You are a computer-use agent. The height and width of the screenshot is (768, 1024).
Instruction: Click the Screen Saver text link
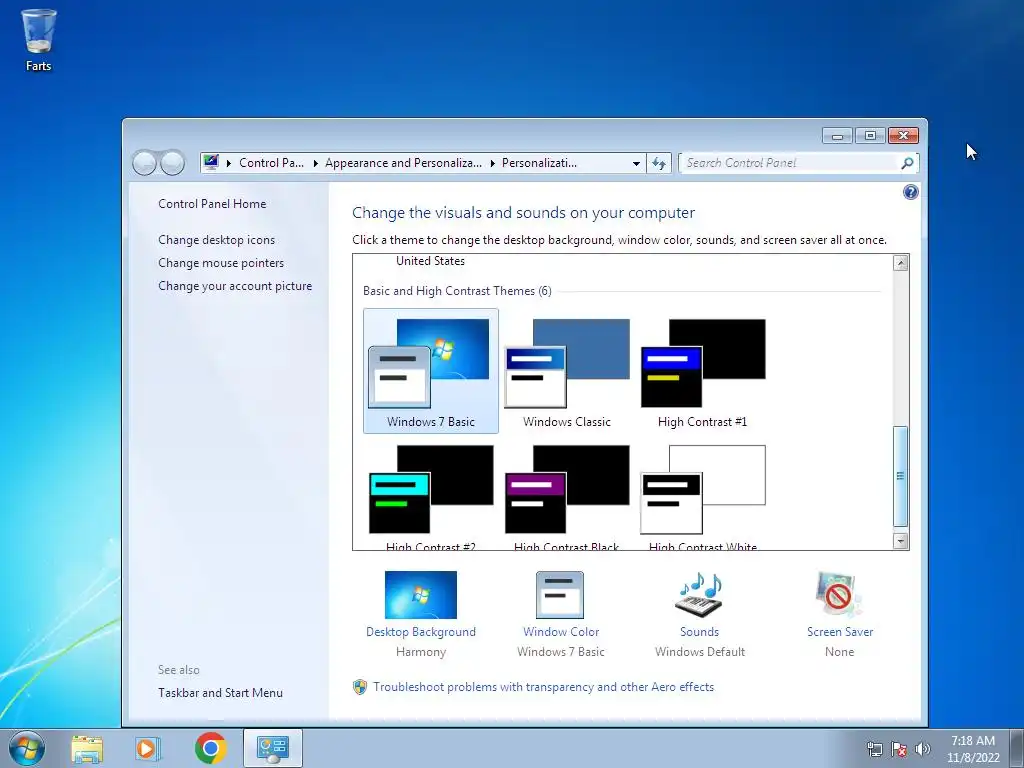tap(840, 632)
